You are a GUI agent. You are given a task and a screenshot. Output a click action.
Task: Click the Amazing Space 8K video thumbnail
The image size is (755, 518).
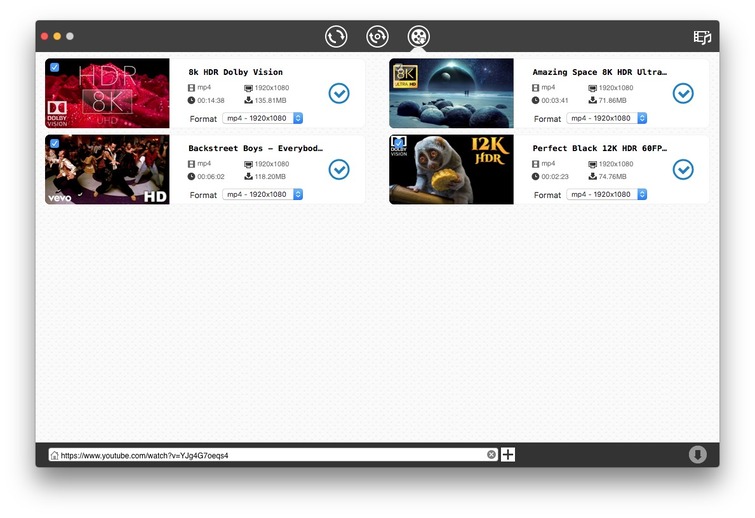[x=451, y=93]
